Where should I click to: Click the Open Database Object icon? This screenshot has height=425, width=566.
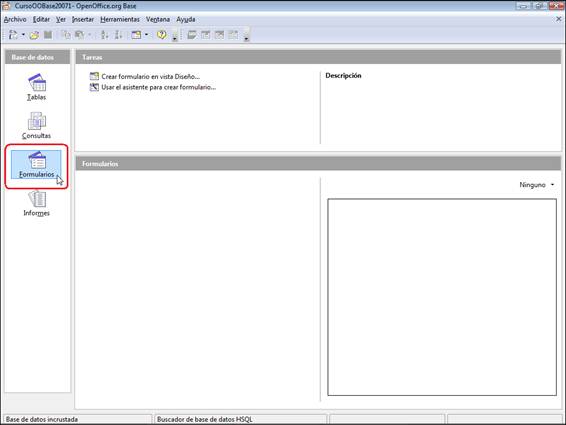(192, 35)
